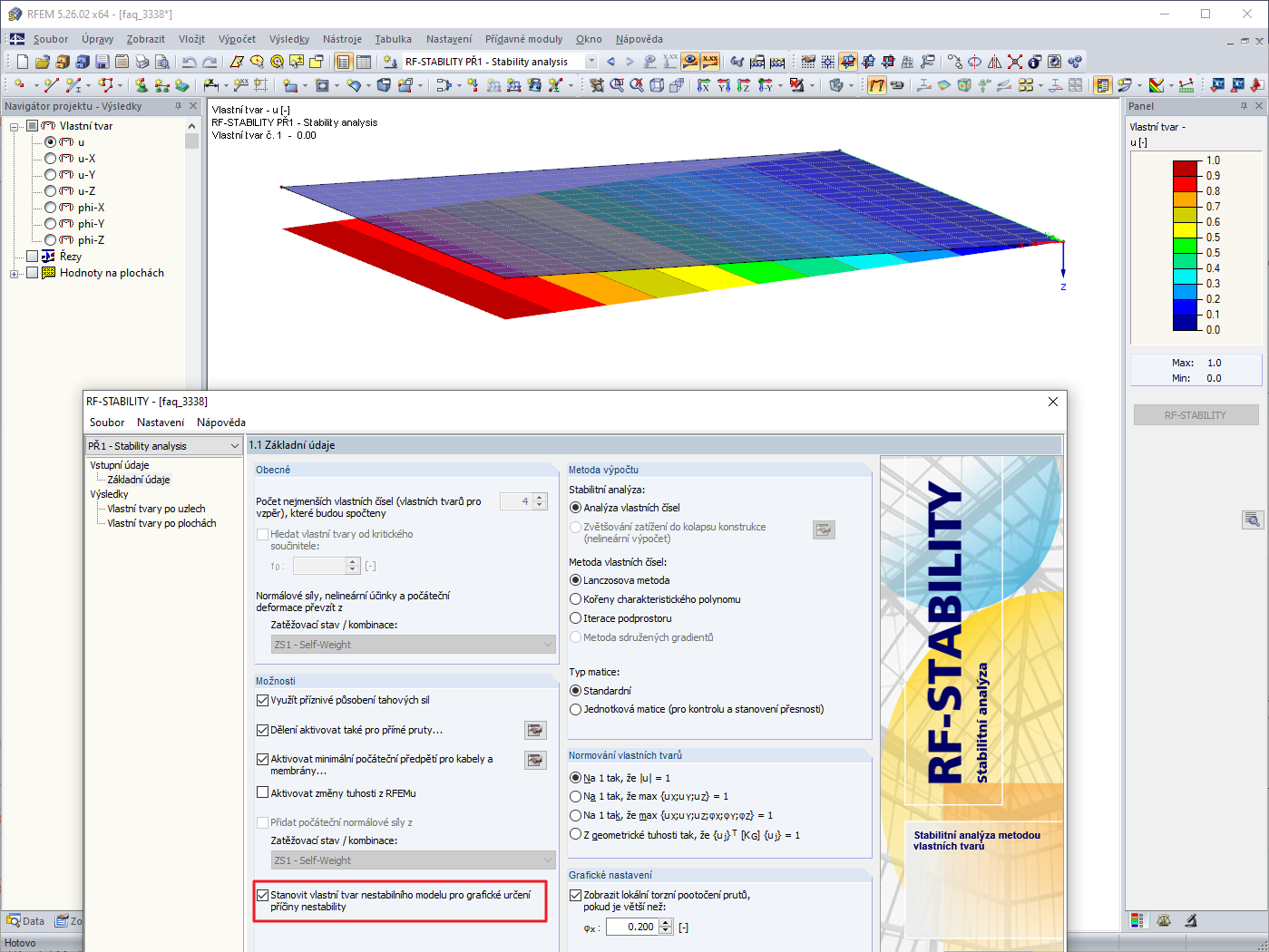Image resolution: width=1269 pixels, height=952 pixels.
Task: Toggle the project navigator panel icon
Action: [x=343, y=62]
